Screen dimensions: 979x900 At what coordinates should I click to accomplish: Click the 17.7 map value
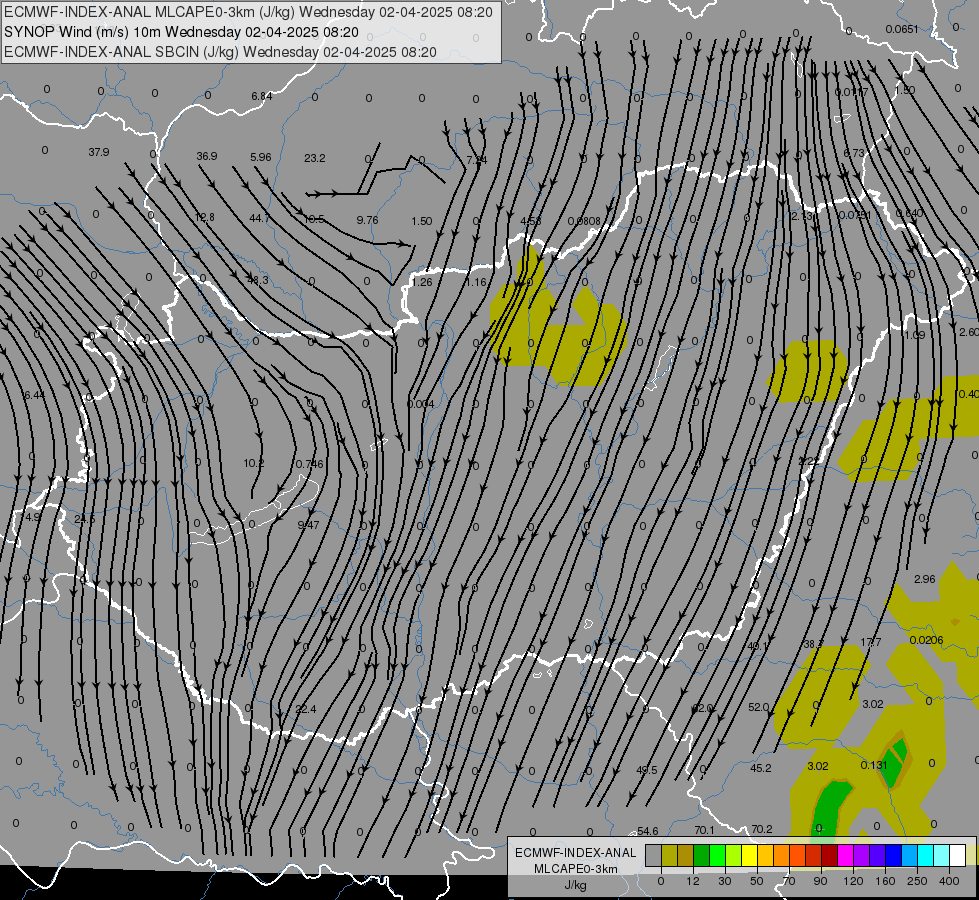point(870,642)
